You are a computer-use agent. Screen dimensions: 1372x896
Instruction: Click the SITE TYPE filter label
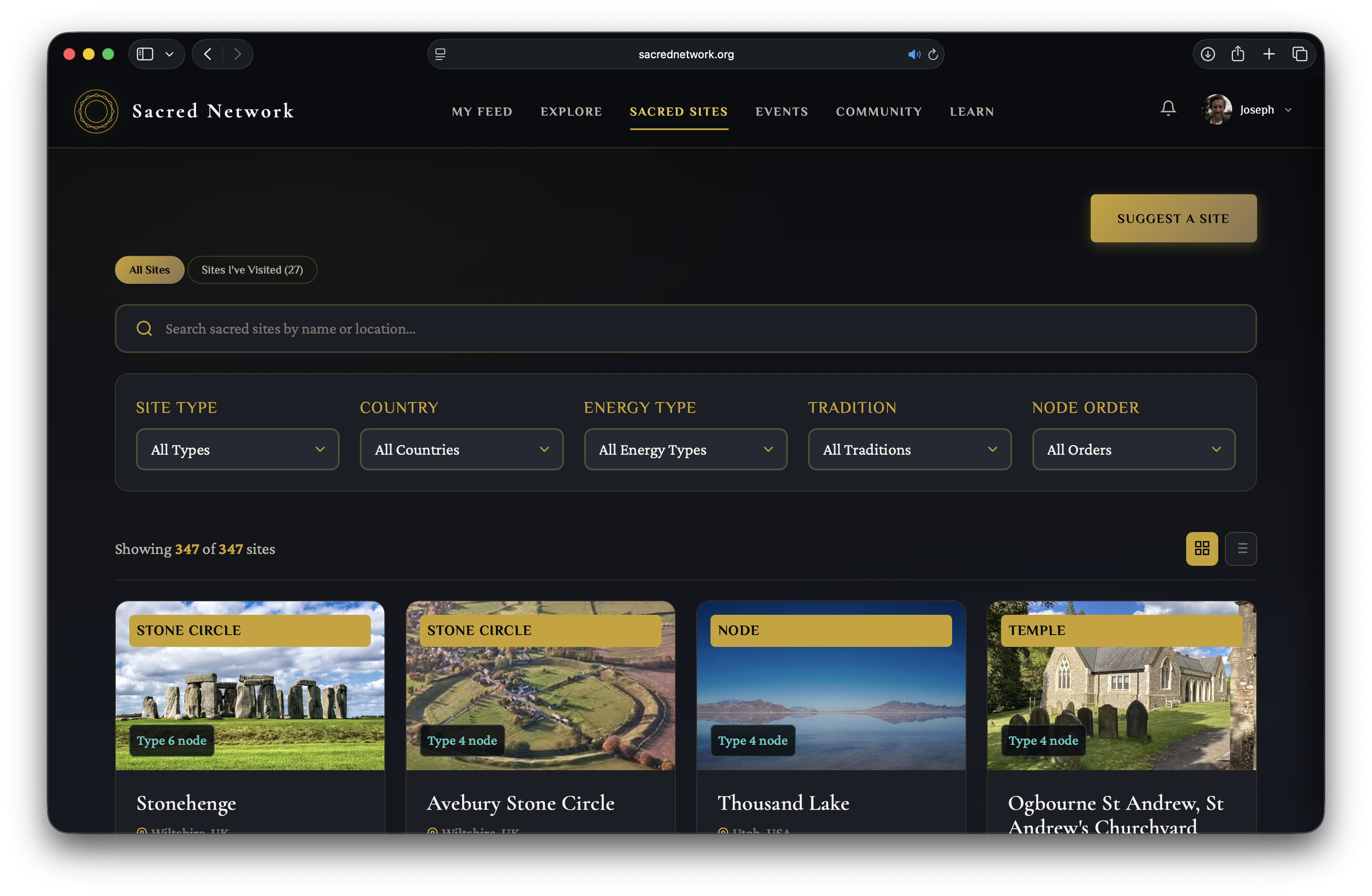[x=177, y=407]
